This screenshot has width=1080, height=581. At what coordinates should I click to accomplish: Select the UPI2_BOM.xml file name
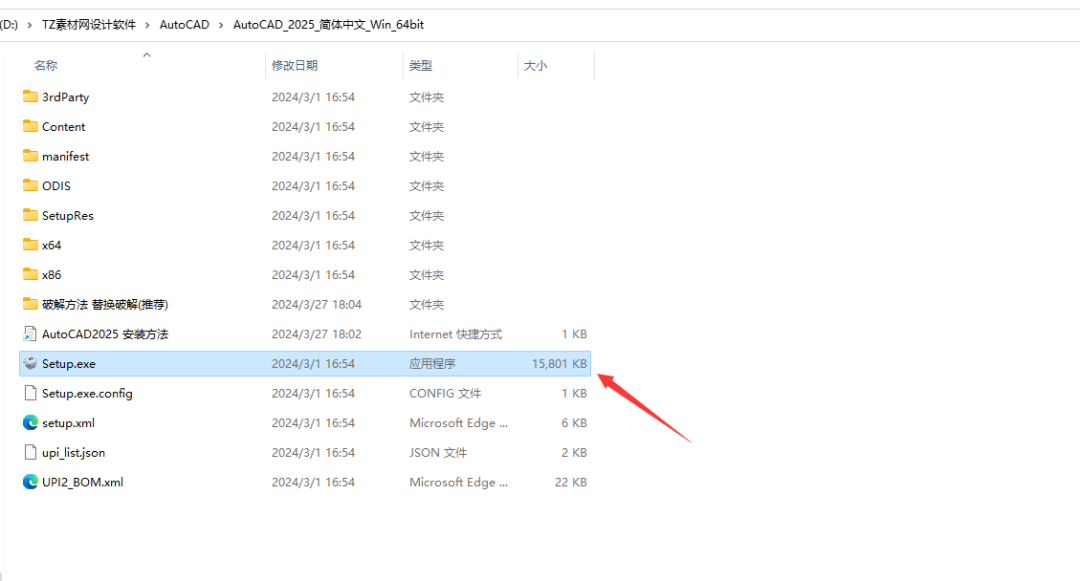[83, 482]
